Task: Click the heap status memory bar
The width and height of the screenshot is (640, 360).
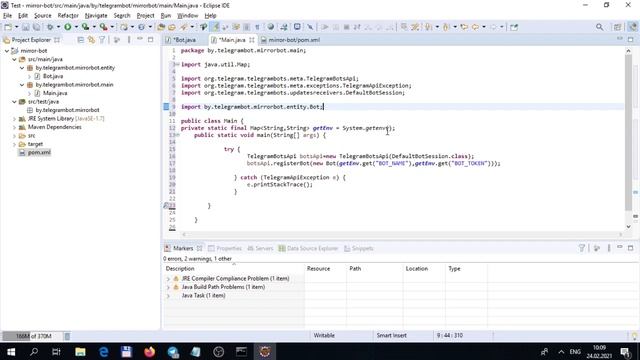Action: click(32, 336)
